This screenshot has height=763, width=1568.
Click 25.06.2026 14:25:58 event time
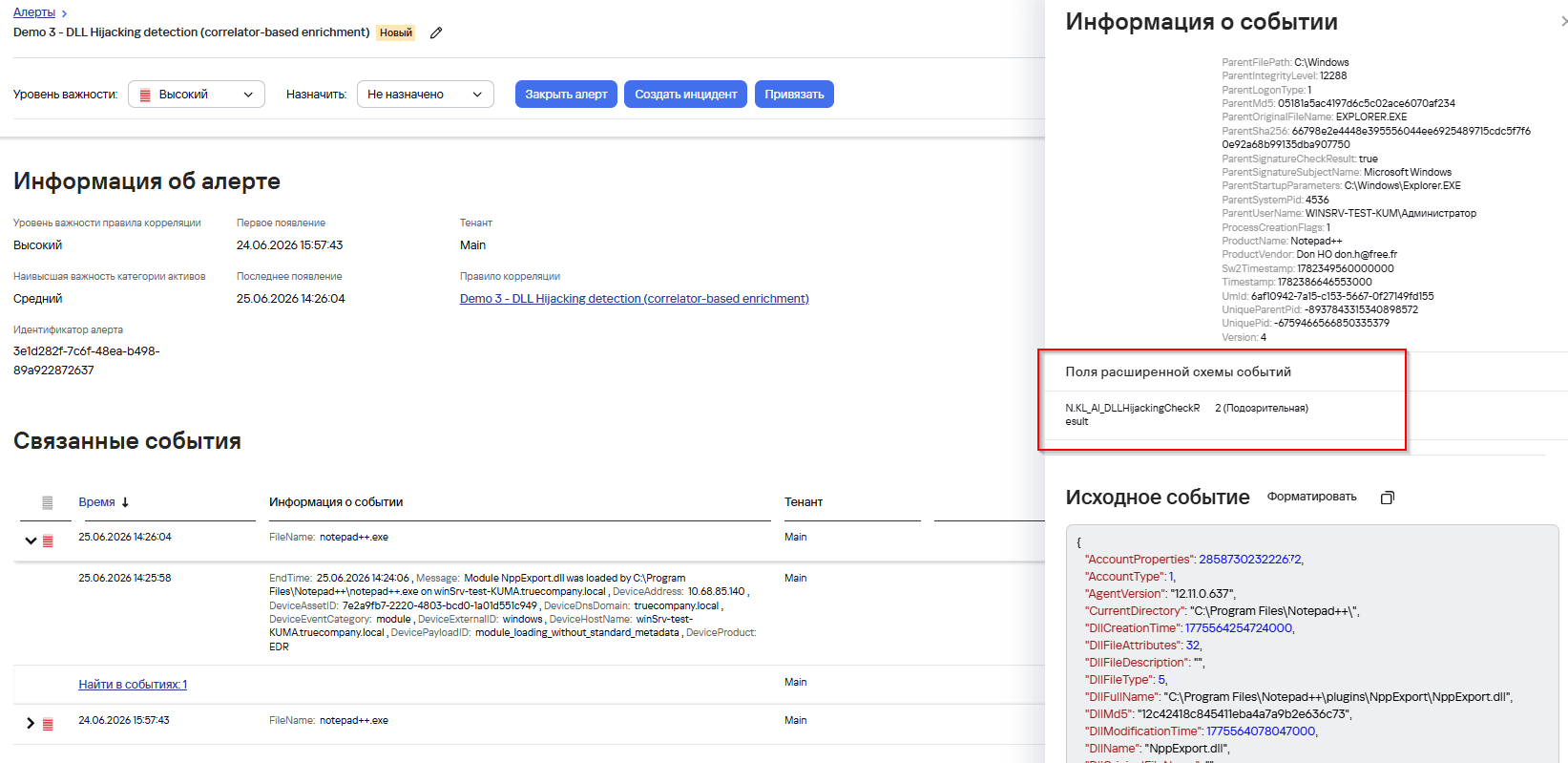124,579
